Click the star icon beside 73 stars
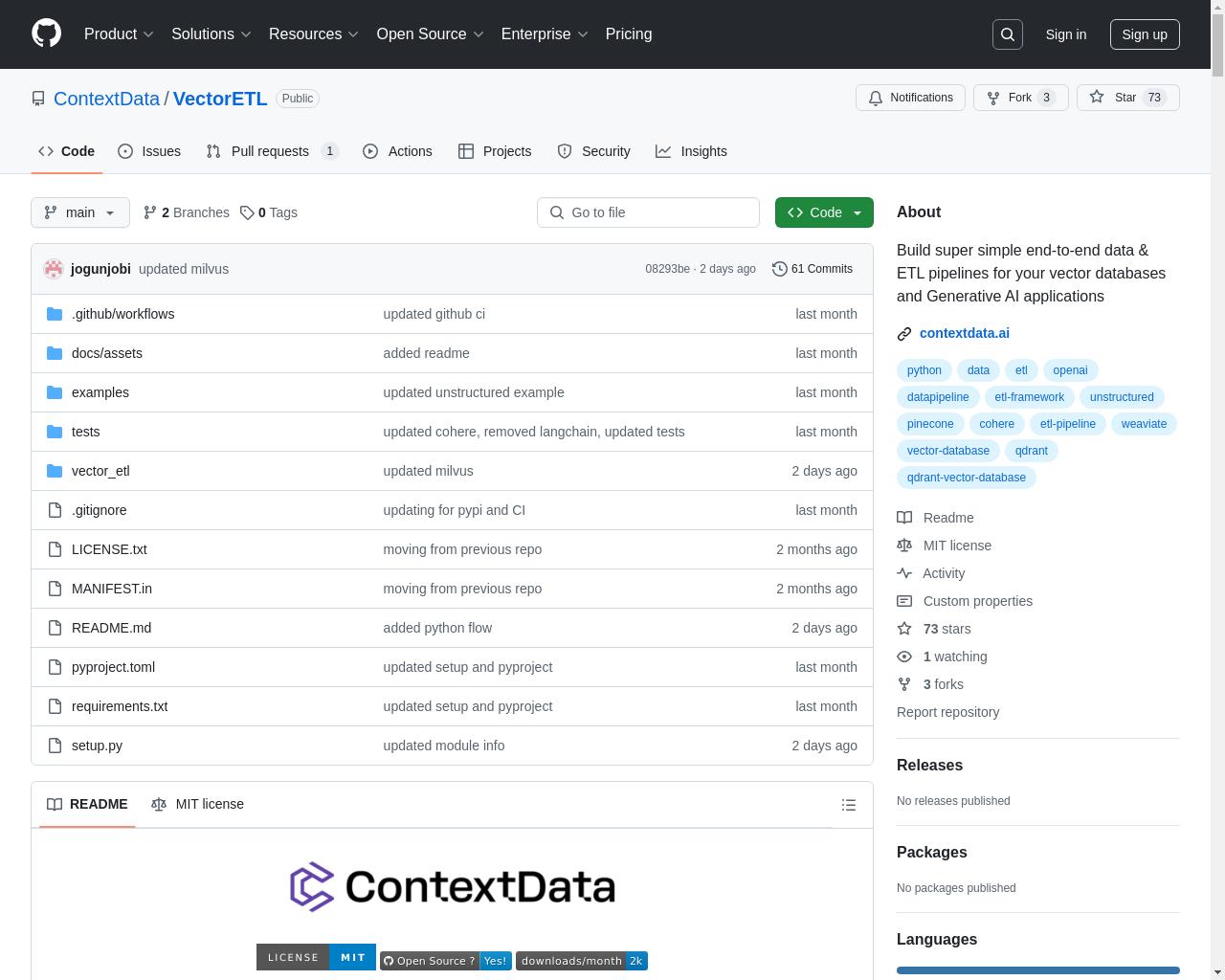The height and width of the screenshot is (980, 1225). pyautogui.click(x=904, y=629)
